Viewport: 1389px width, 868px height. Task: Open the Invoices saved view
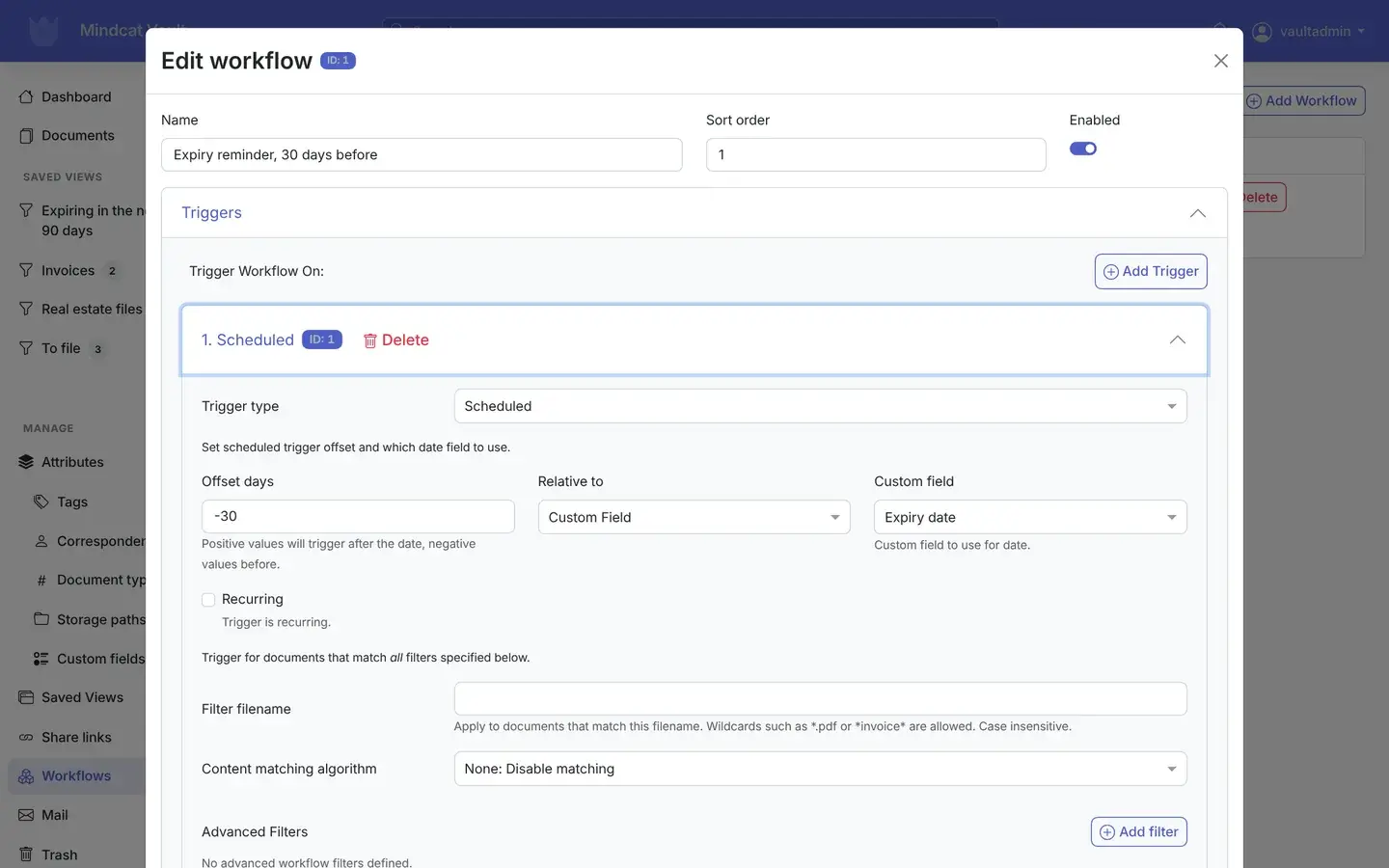[x=68, y=270]
